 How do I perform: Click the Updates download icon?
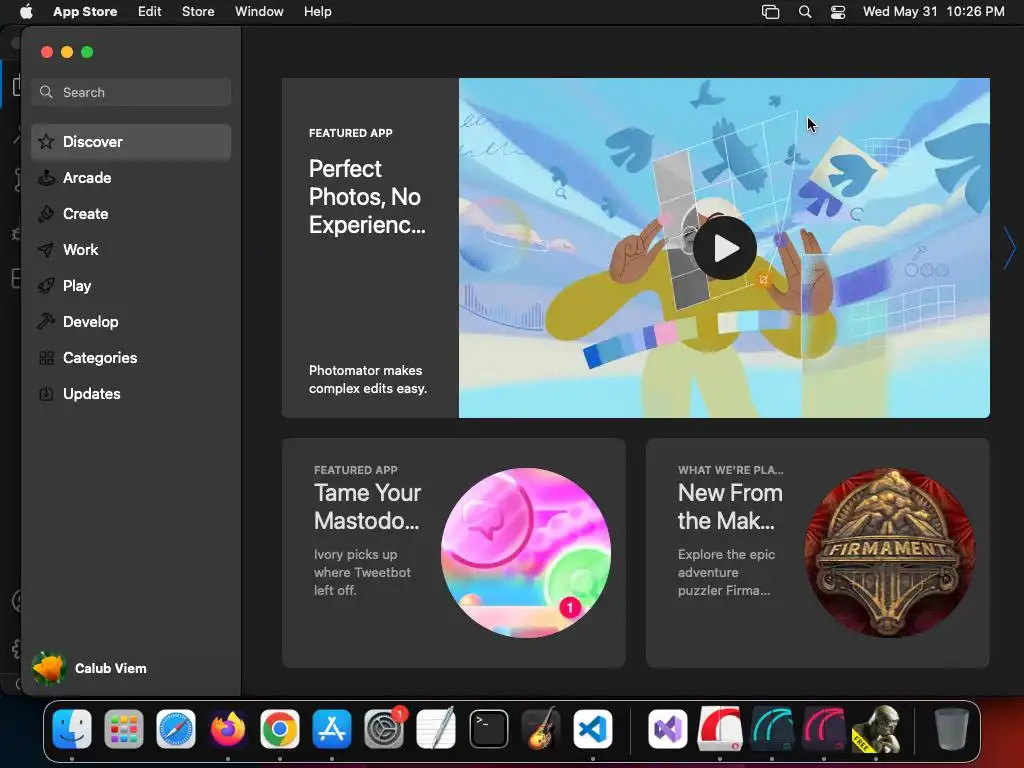coord(46,394)
